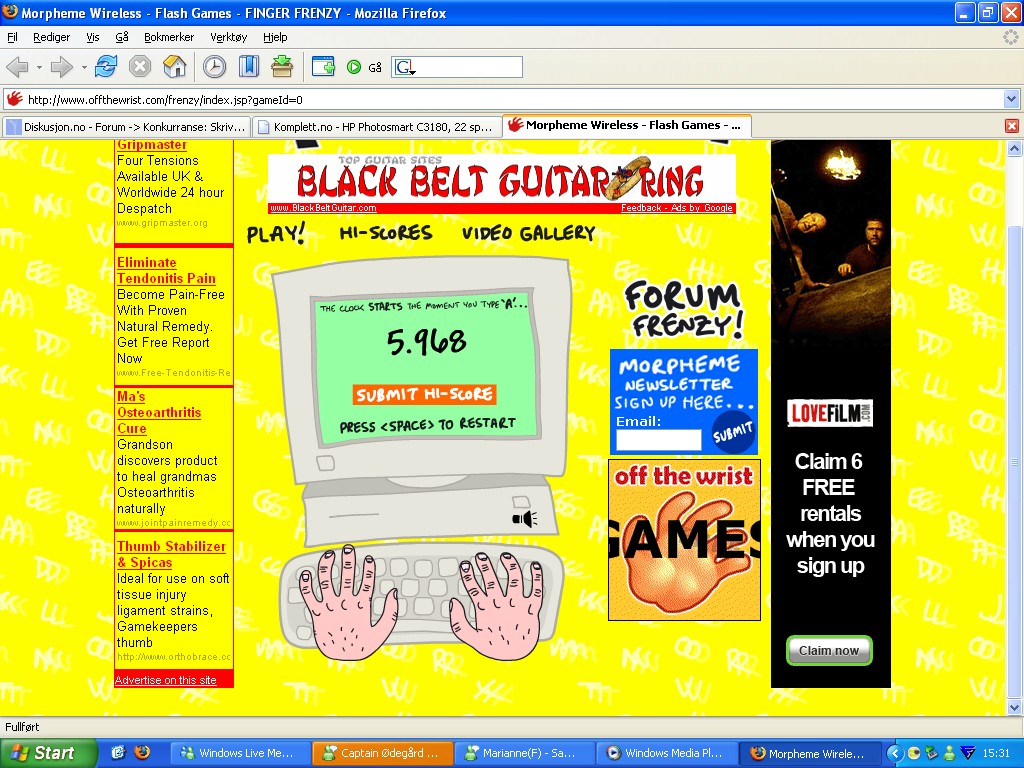
Task: Open Captain Ødegård taskbar conversation
Action: tap(382, 753)
